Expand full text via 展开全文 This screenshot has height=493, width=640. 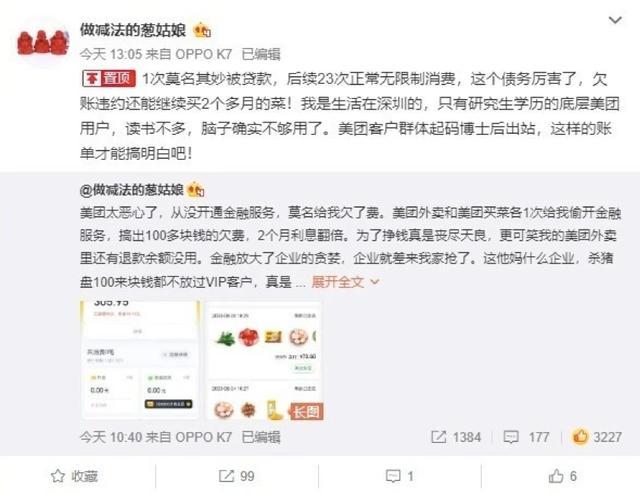[x=338, y=282]
